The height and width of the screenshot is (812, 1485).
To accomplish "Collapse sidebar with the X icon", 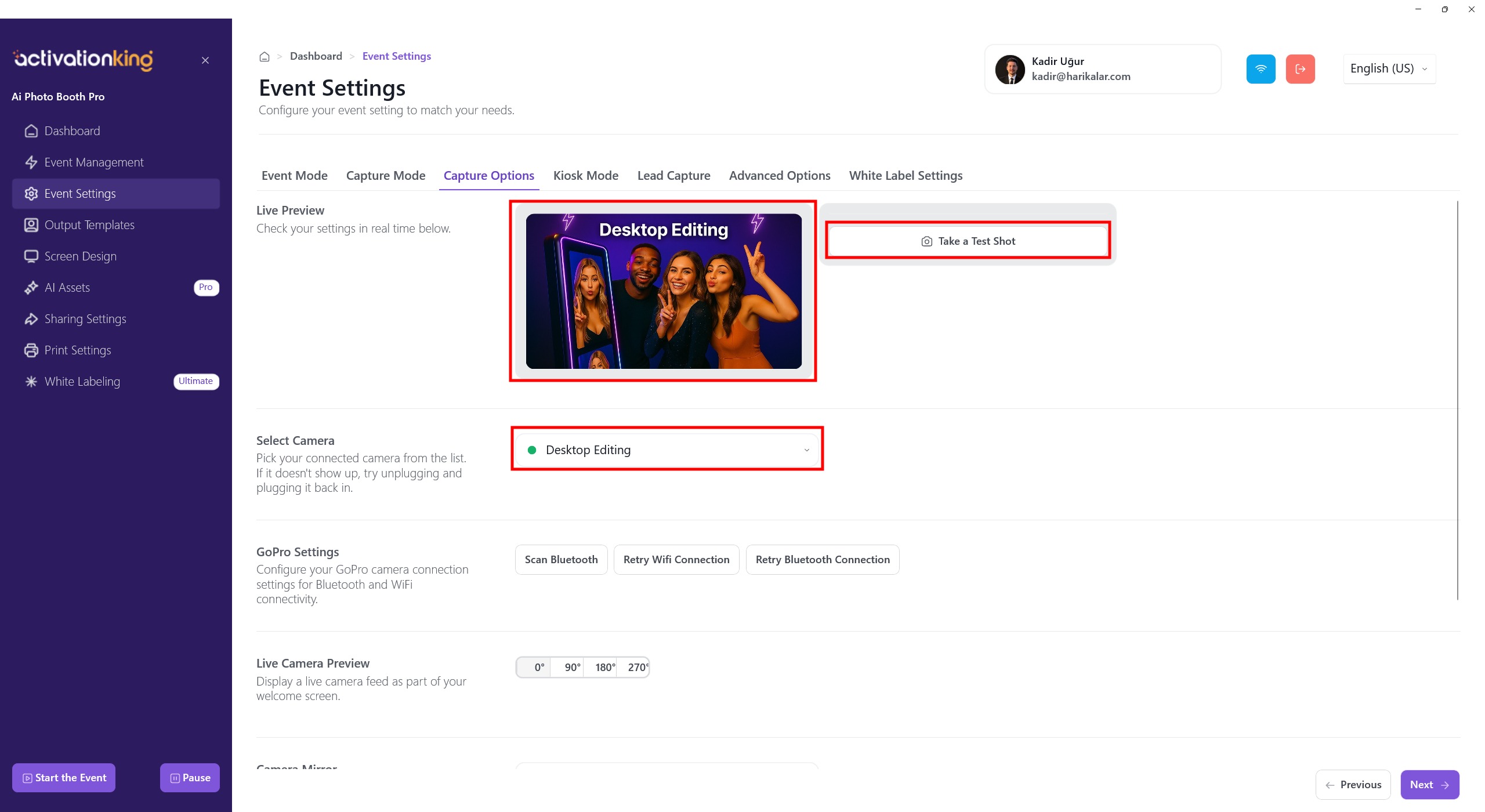I will [x=205, y=60].
